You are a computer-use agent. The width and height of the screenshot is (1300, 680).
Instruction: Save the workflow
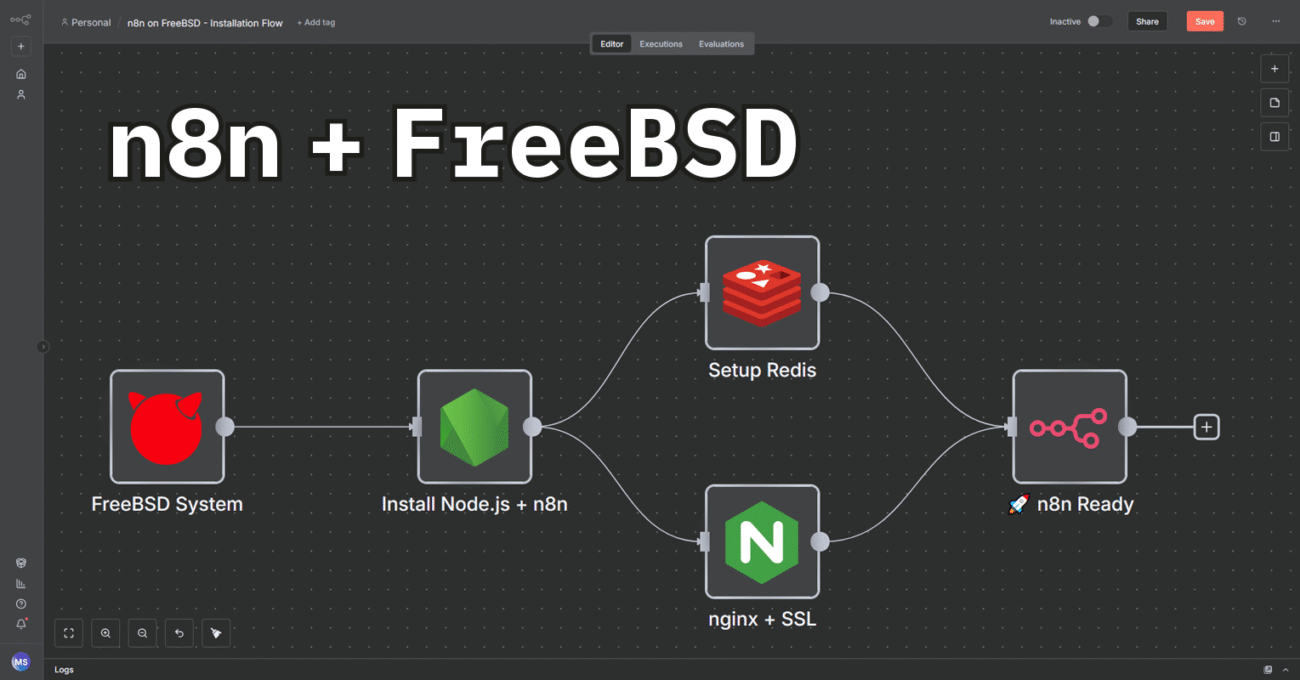(1204, 20)
